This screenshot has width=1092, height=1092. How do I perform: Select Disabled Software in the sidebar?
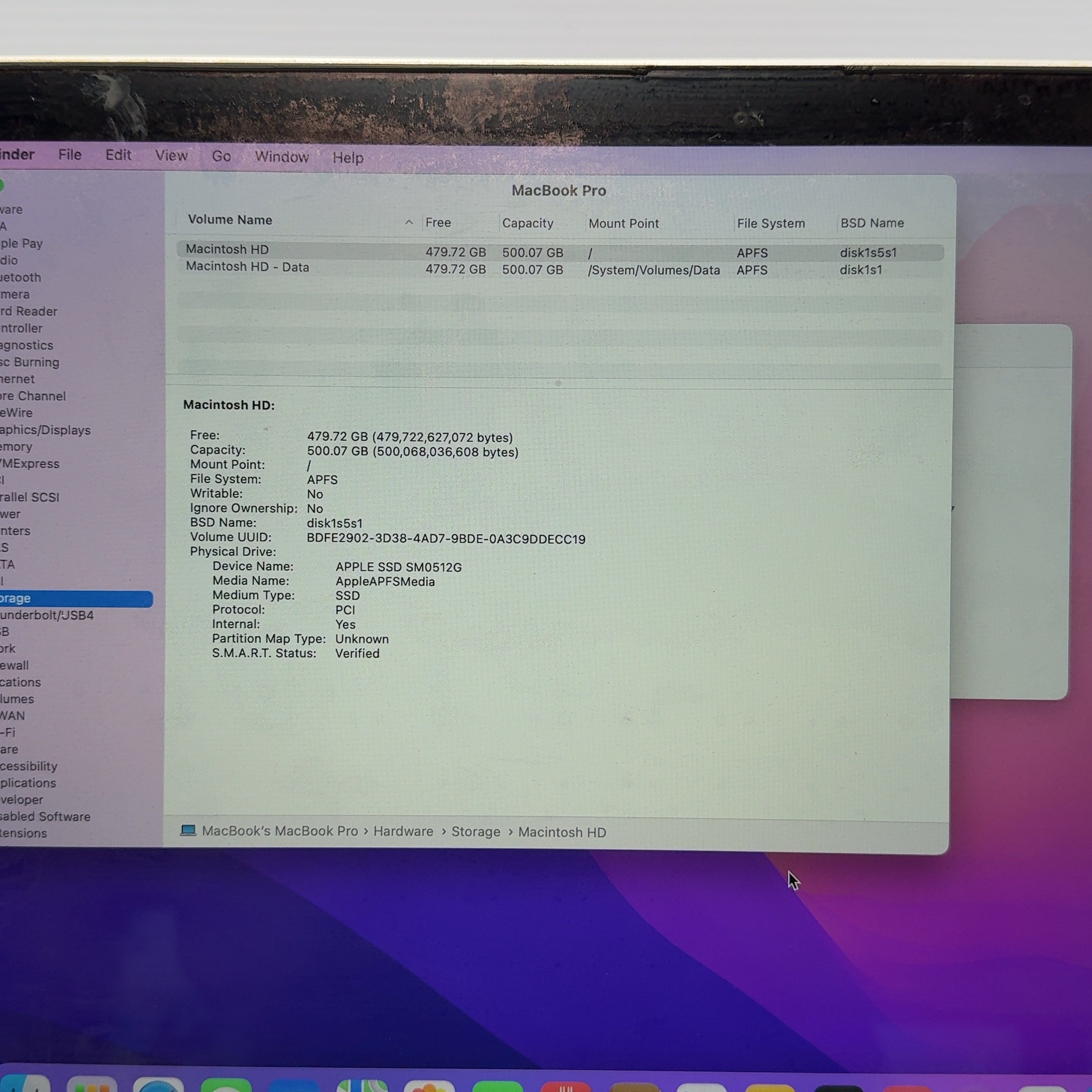pyautogui.click(x=45, y=817)
